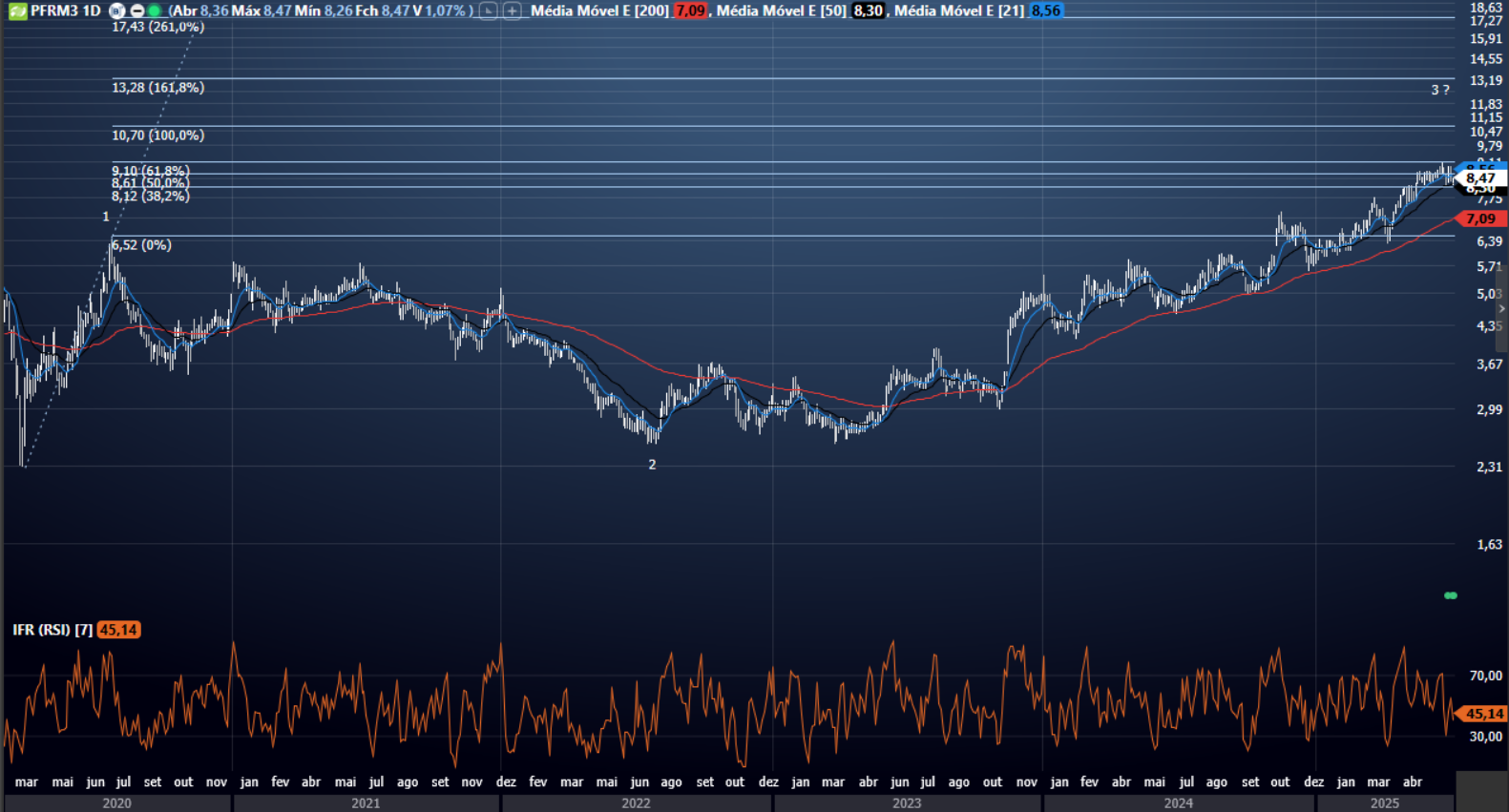Select Fibonacci label 6,52 (0%)
The width and height of the screenshot is (1509, 812).
pos(141,244)
